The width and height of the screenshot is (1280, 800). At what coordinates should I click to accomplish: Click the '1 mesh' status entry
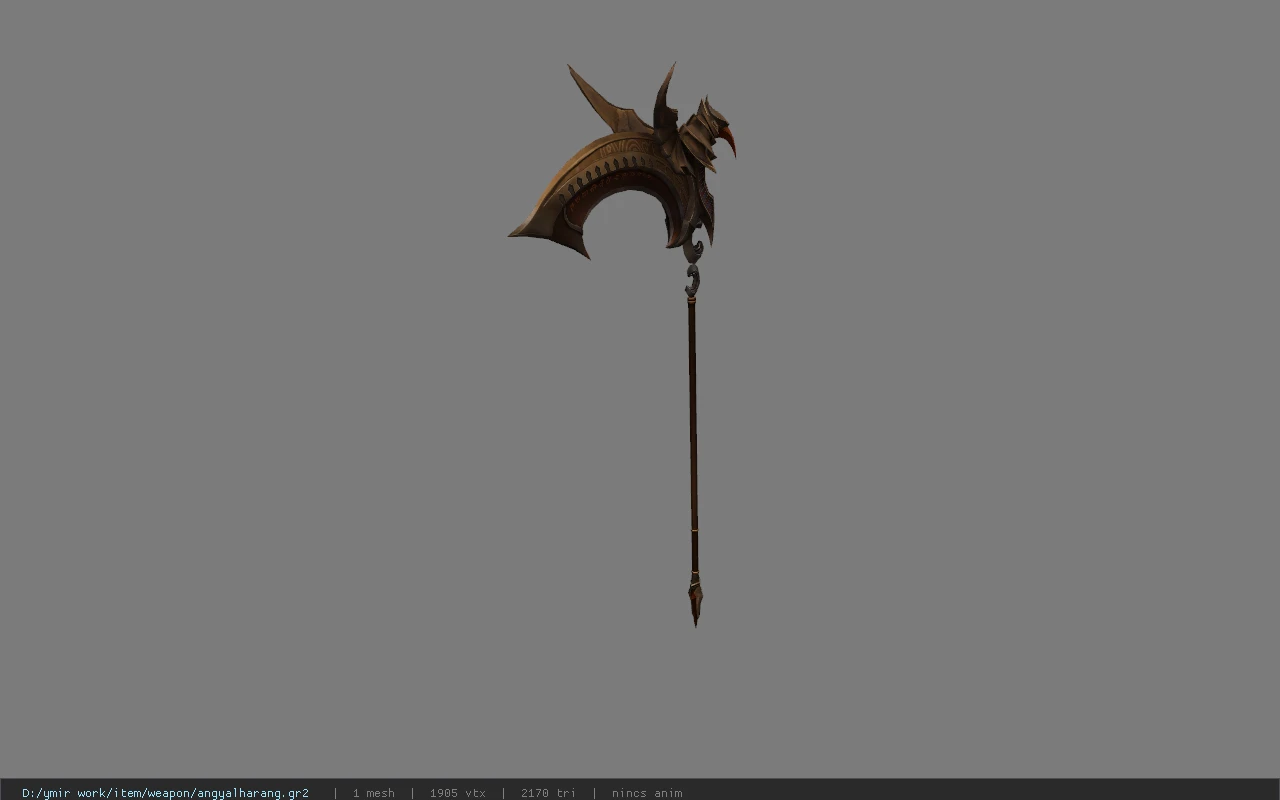click(x=373, y=793)
